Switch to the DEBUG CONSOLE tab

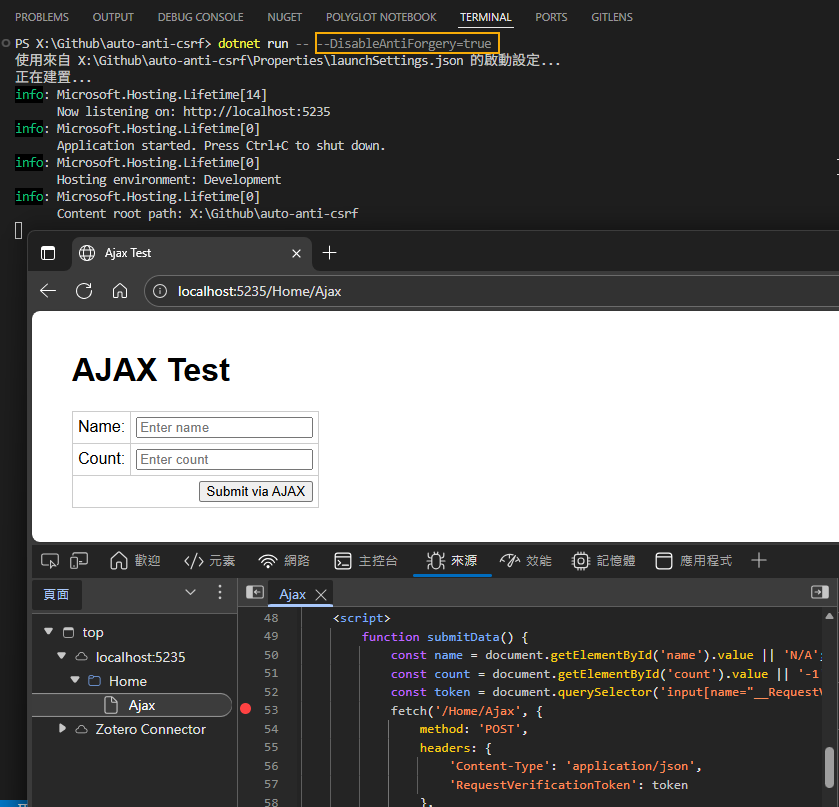[x=200, y=17]
